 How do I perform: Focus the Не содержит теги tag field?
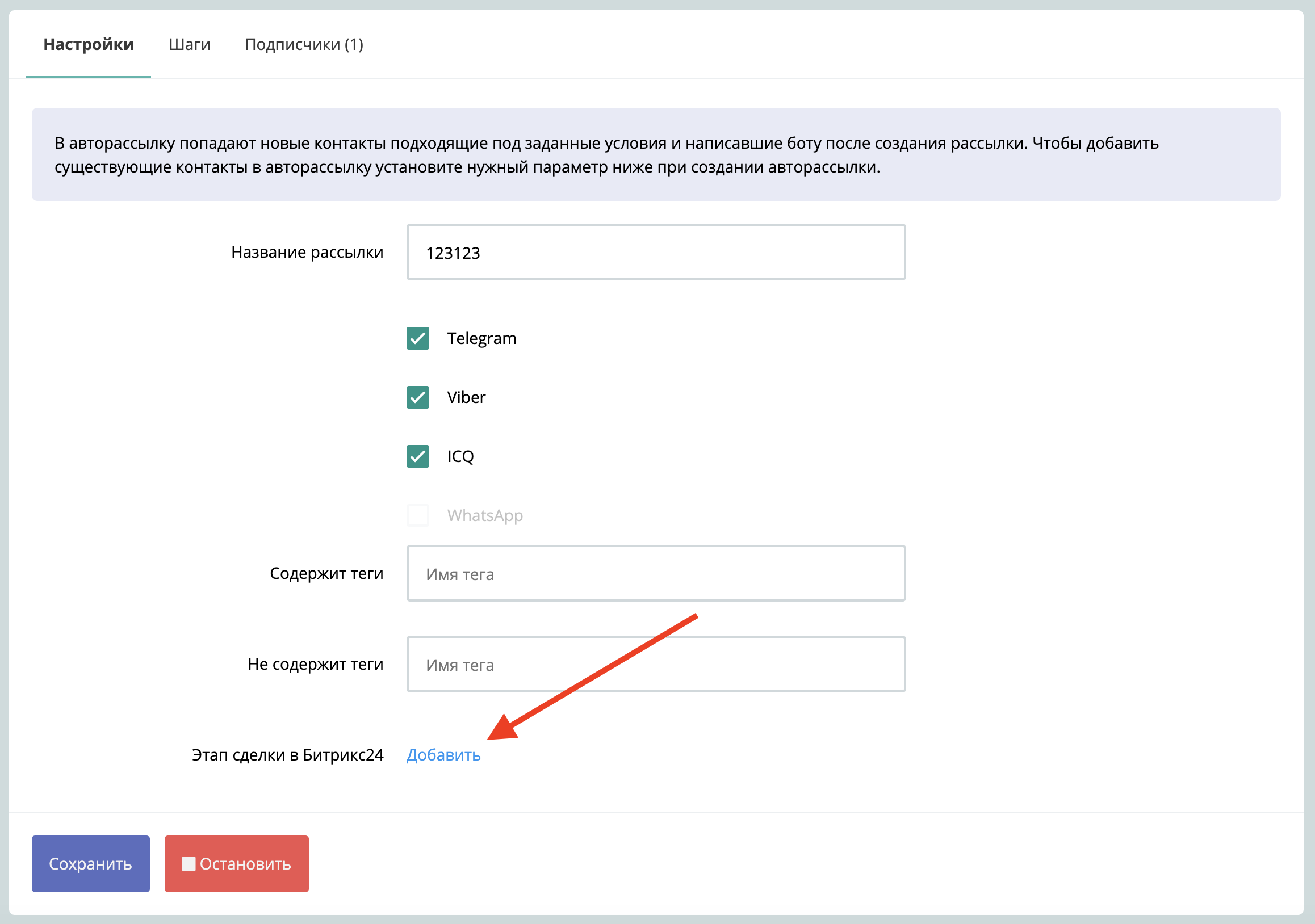(656, 665)
